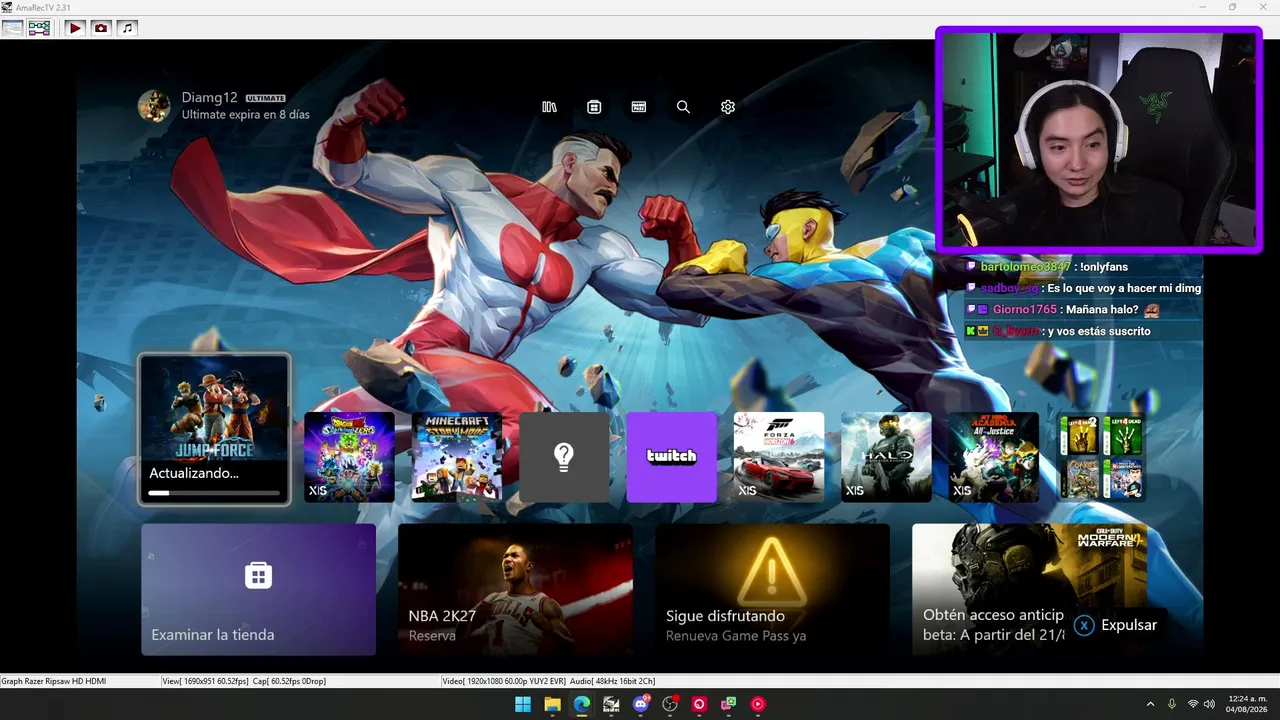Open the taskbar clock and date
This screenshot has width=1280, height=720.
1247,704
